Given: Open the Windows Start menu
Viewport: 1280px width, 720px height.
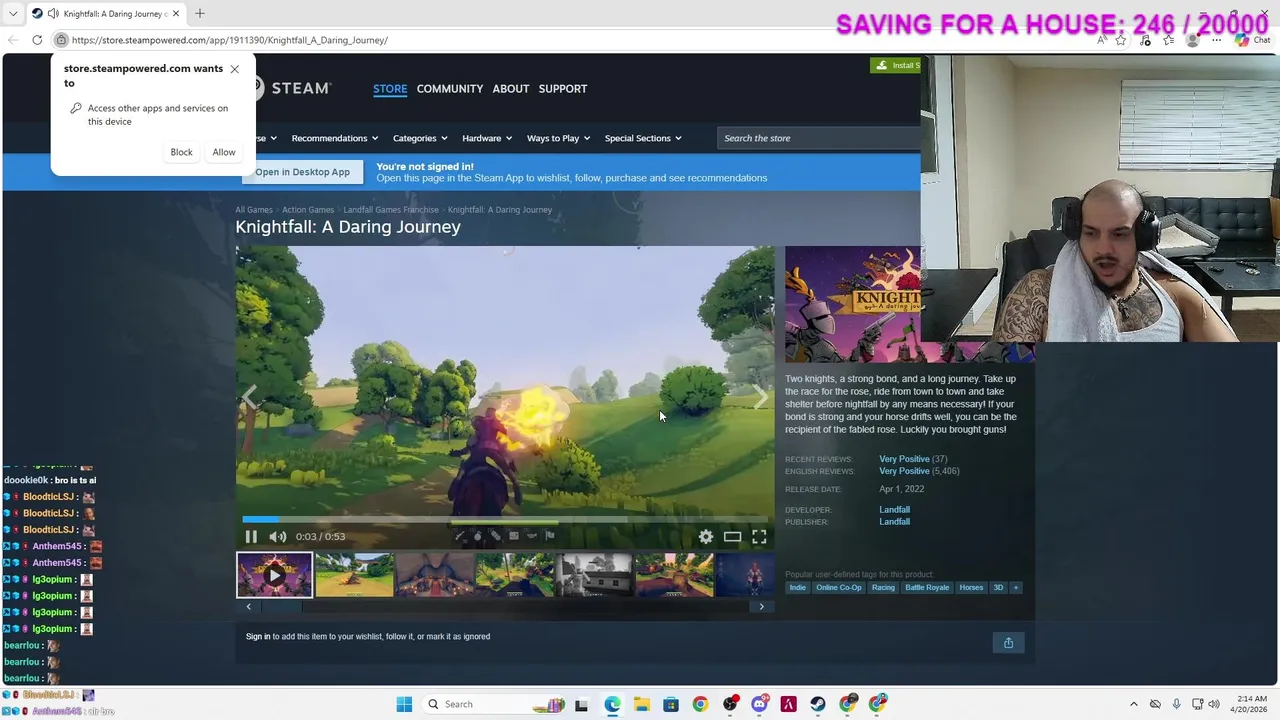Looking at the screenshot, I should point(404,704).
